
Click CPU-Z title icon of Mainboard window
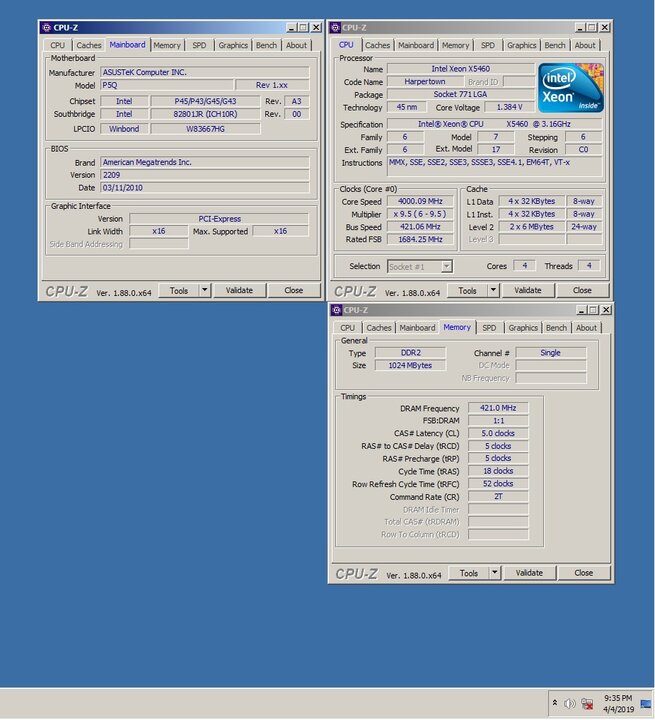46,28
